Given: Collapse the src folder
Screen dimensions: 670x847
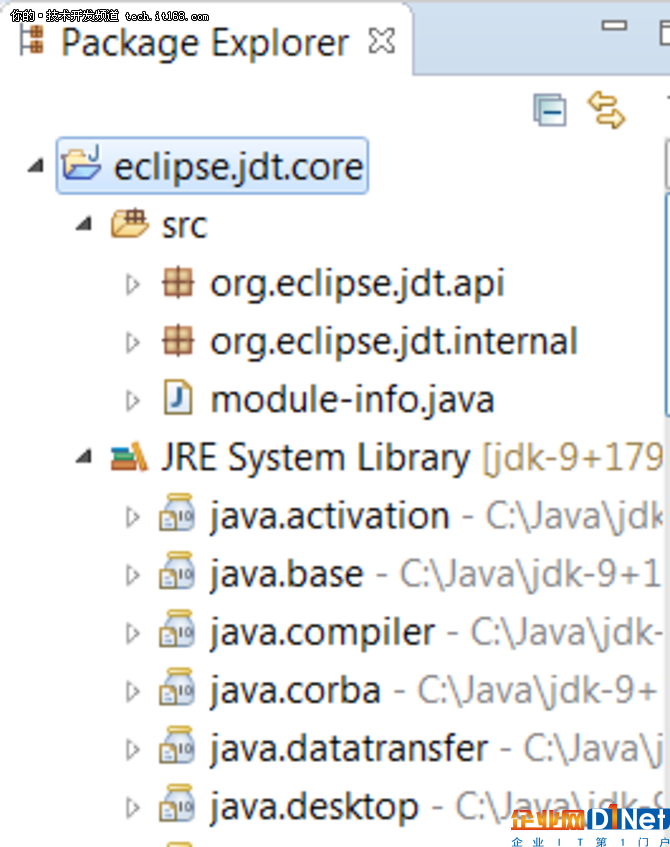Looking at the screenshot, I should point(84,223).
